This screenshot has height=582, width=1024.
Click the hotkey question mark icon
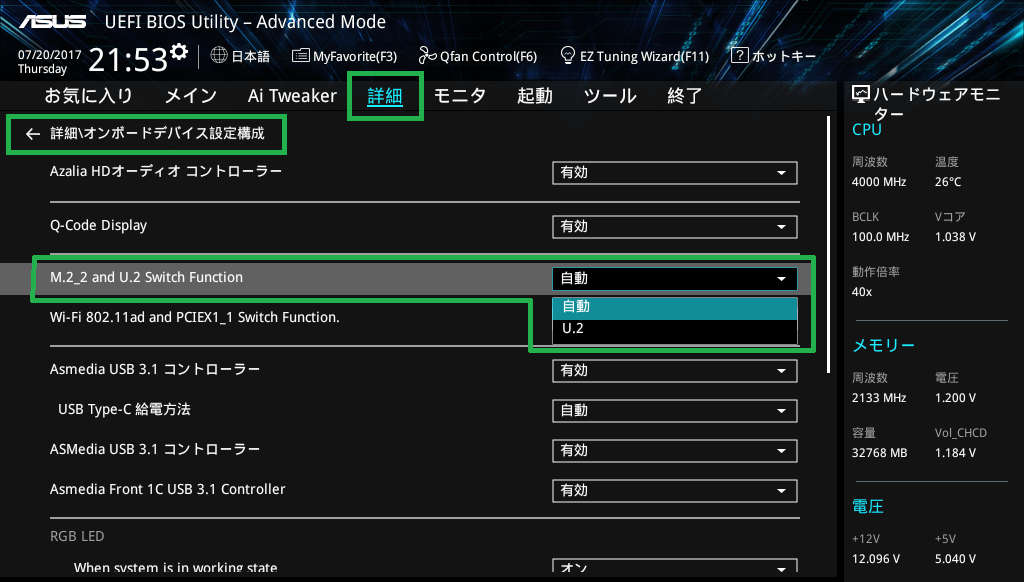739,56
